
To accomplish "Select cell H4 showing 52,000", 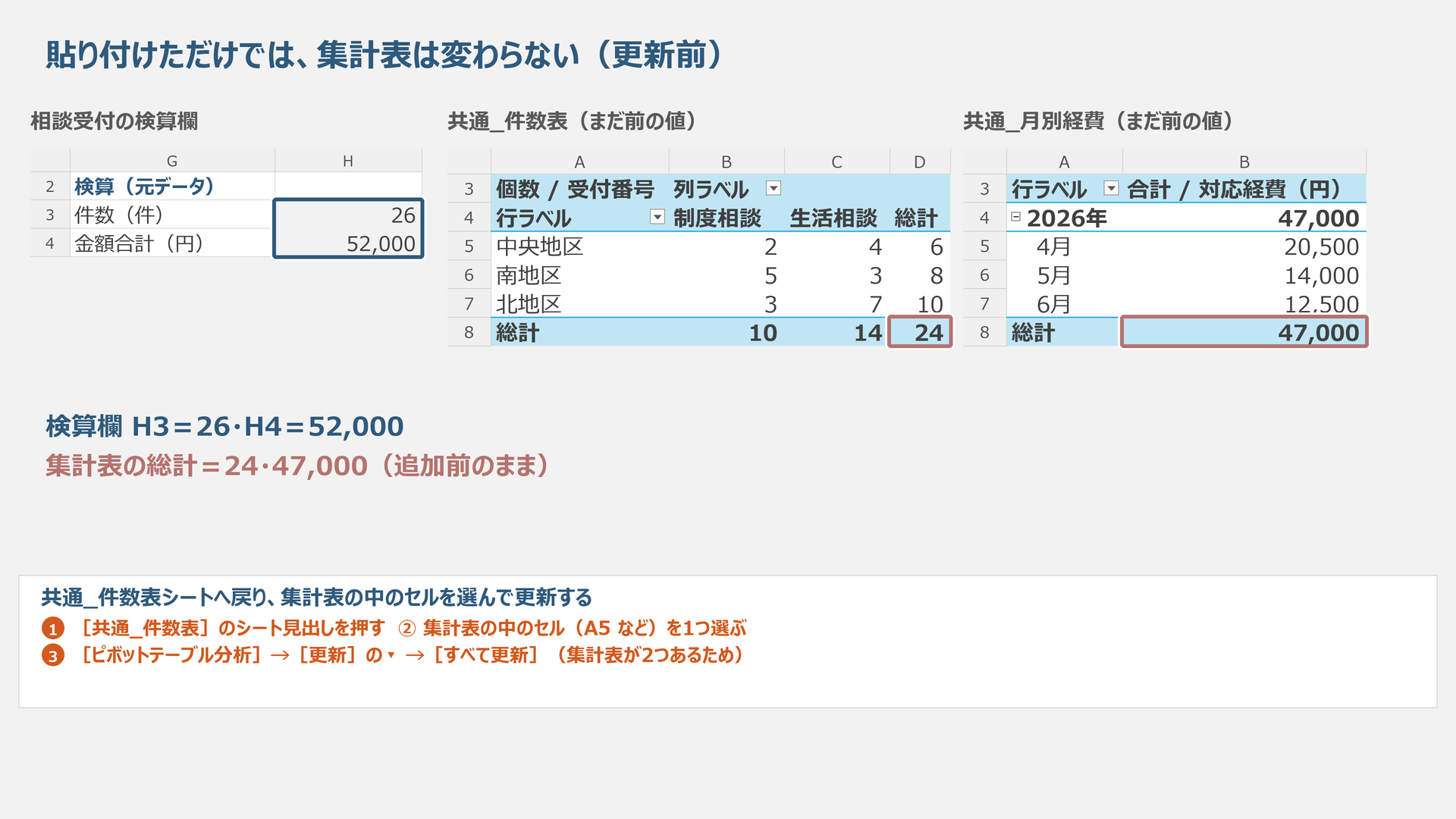I will coord(348,243).
